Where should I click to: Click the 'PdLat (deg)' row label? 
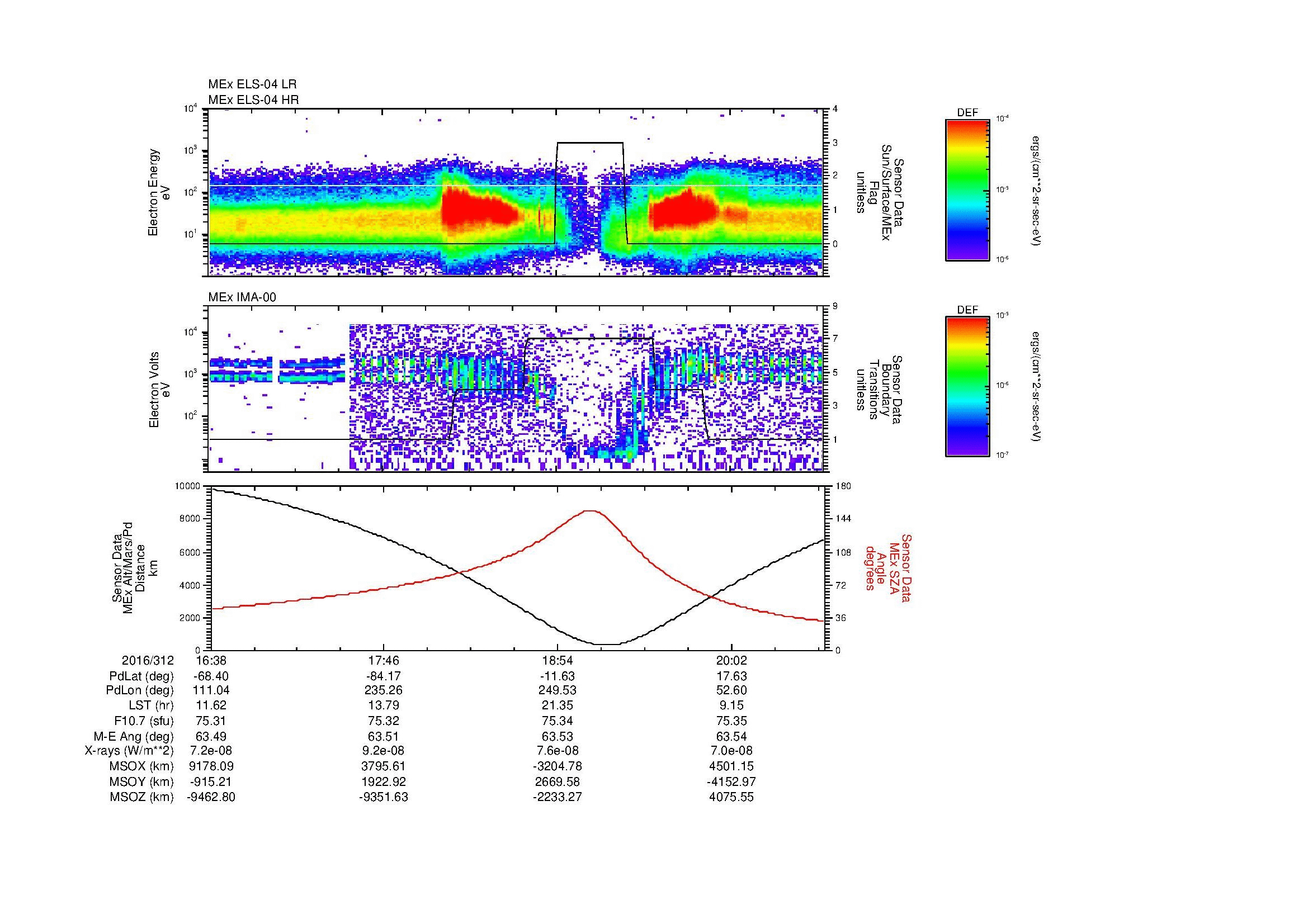click(141, 676)
